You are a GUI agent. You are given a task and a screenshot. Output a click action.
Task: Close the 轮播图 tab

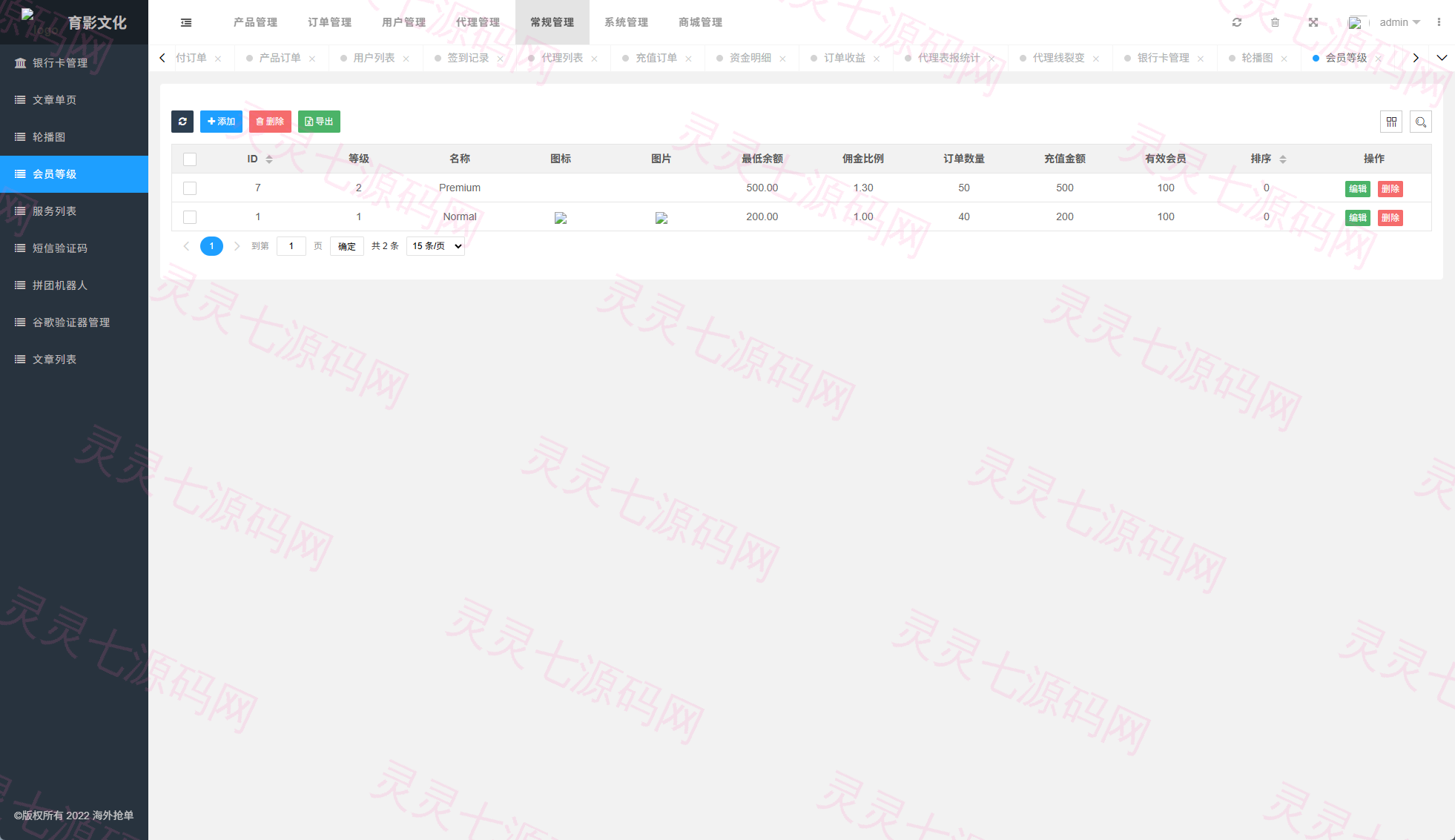[1284, 59]
